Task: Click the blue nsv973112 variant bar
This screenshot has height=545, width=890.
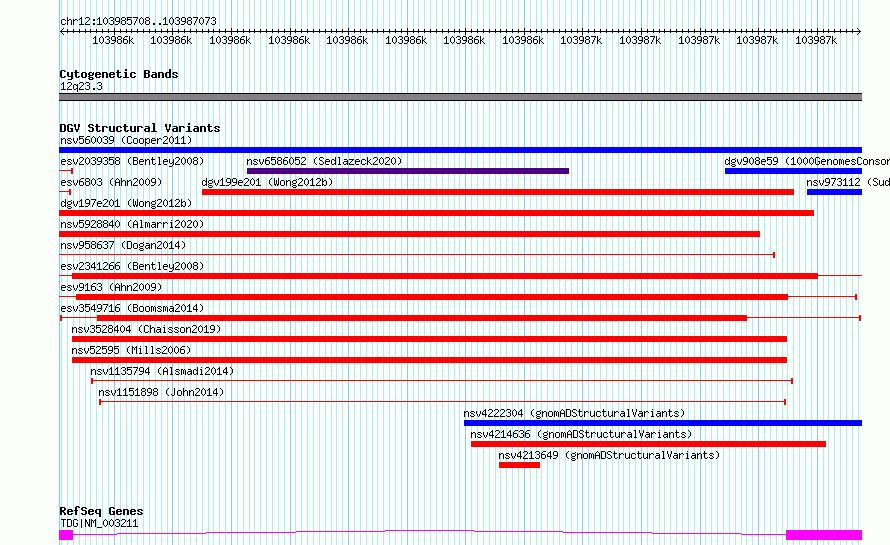Action: tap(834, 192)
